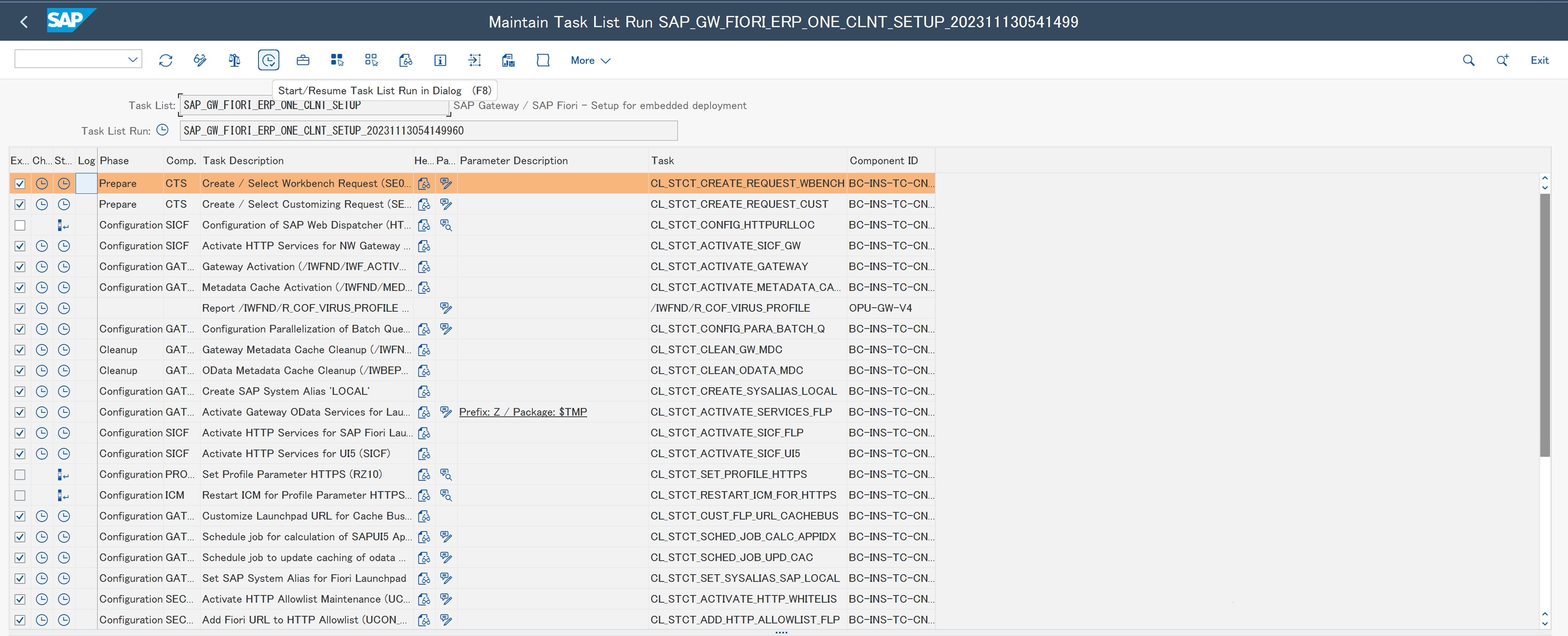
Task: Click the Component ID column header
Action: [883, 161]
